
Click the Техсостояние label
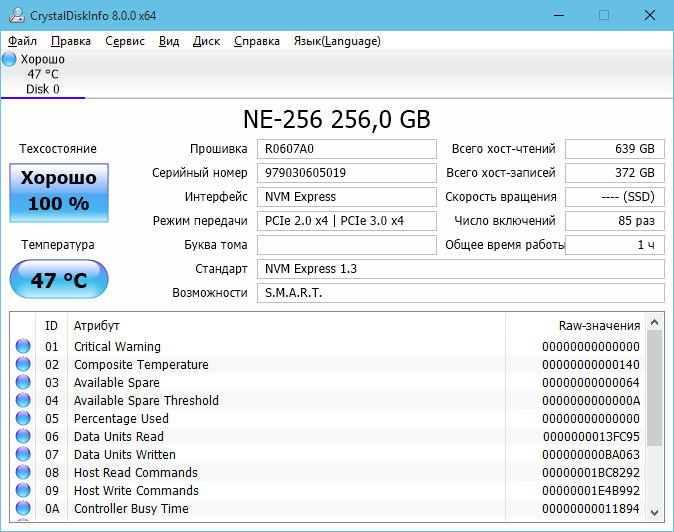58,149
